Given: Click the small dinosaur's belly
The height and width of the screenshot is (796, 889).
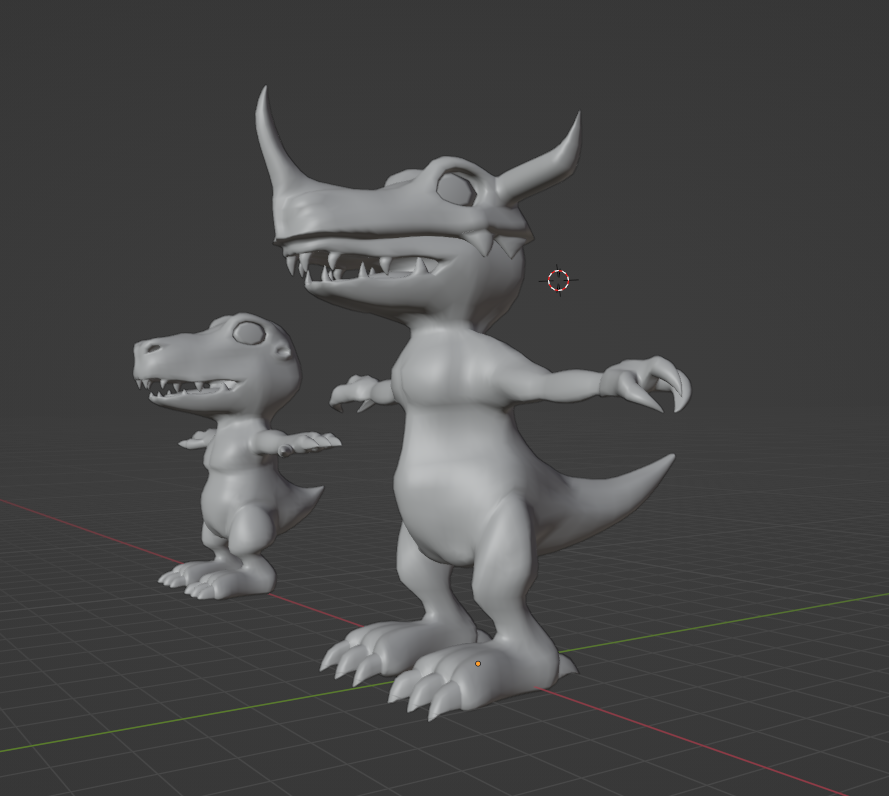Looking at the screenshot, I should click(228, 495).
